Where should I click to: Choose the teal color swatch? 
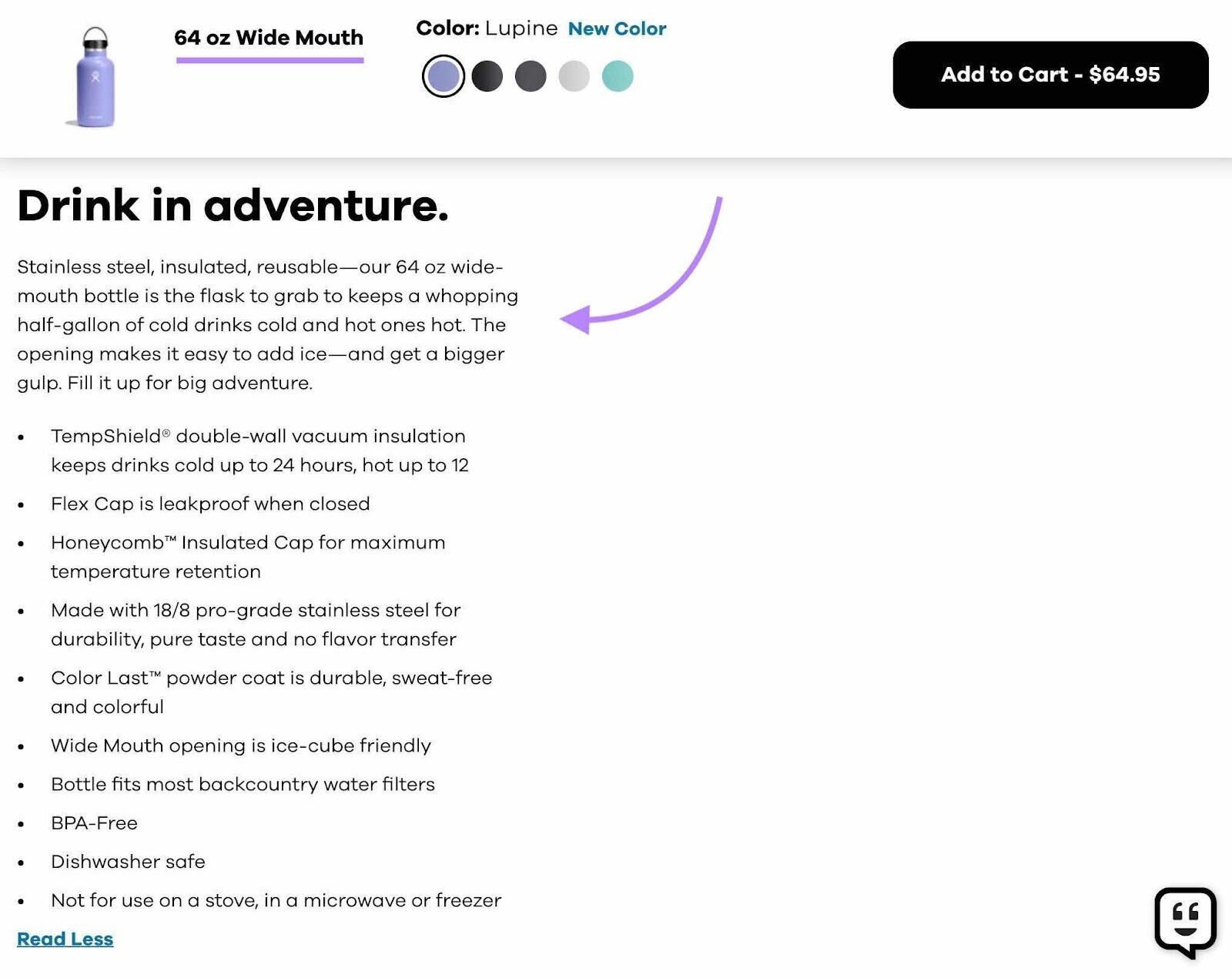(617, 75)
